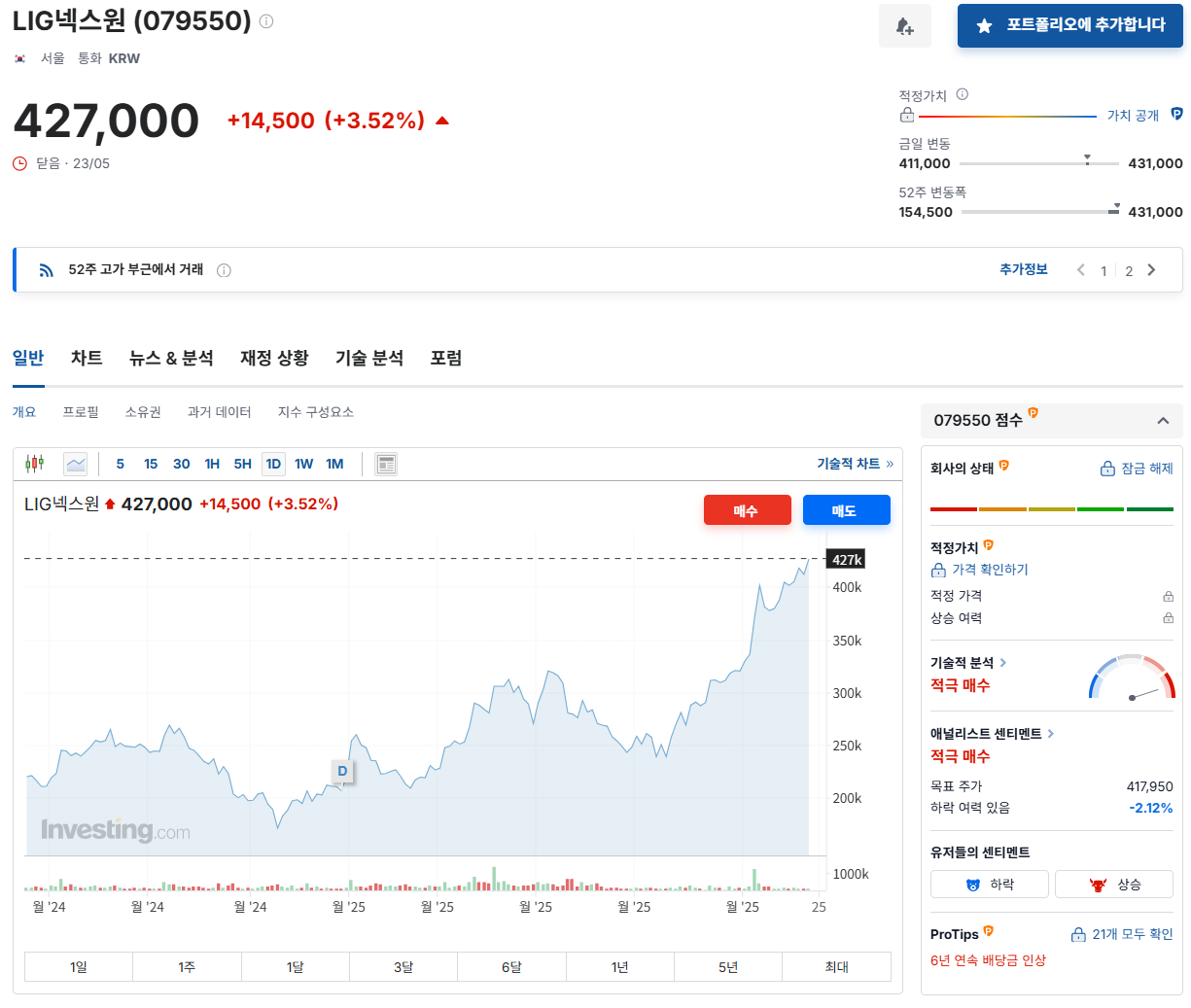Open 21개 모두 확인 ProTips link
Screen dimensions: 1191x1008
click(x=1122, y=934)
